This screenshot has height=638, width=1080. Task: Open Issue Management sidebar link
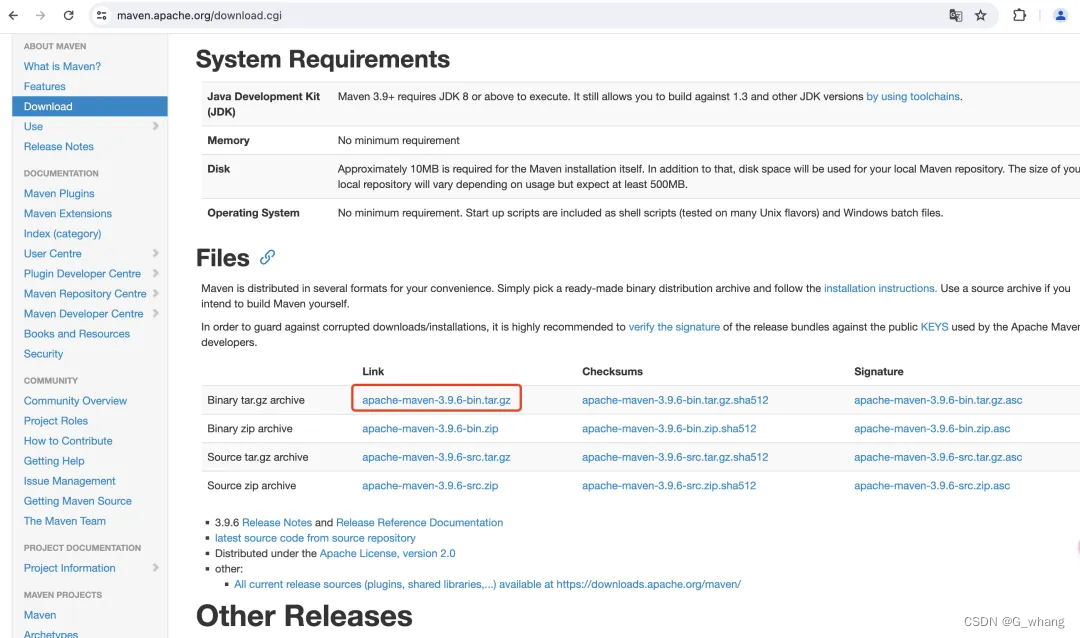coord(70,480)
